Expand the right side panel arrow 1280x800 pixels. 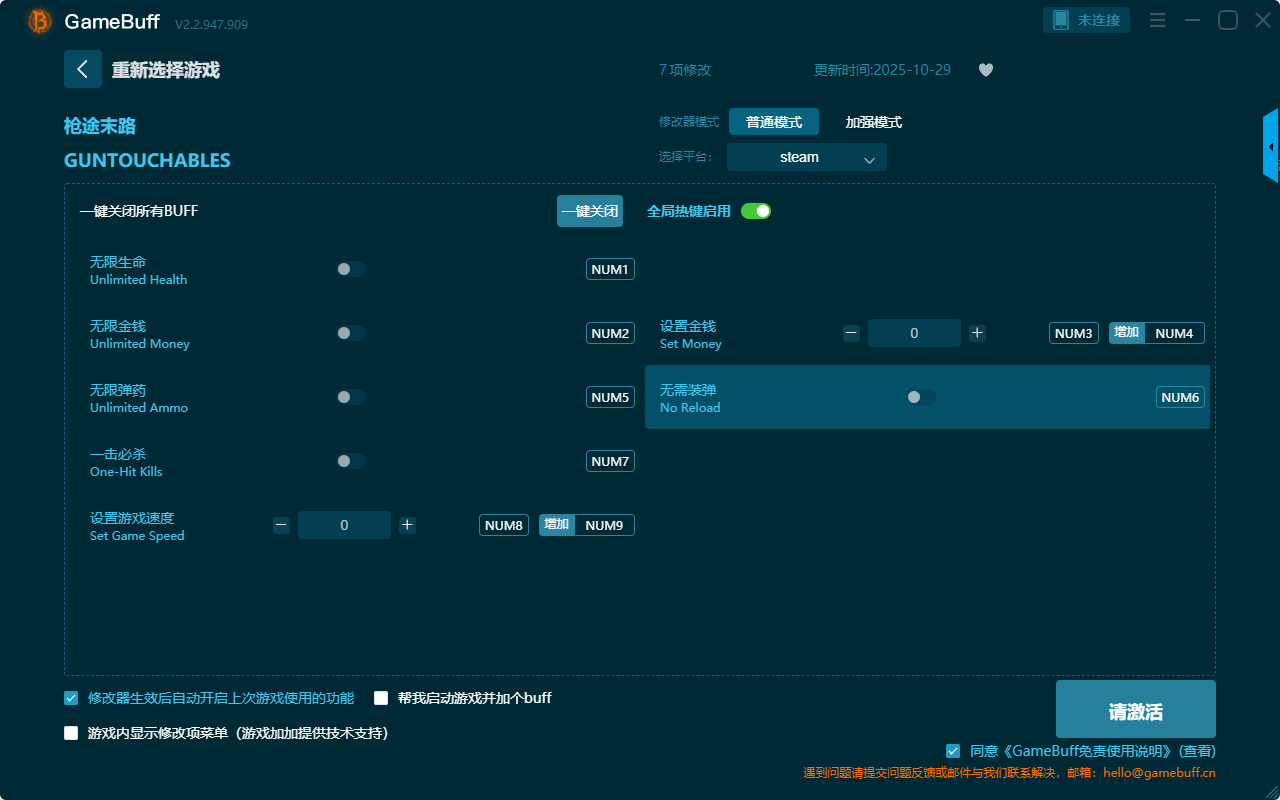coord(1271,147)
